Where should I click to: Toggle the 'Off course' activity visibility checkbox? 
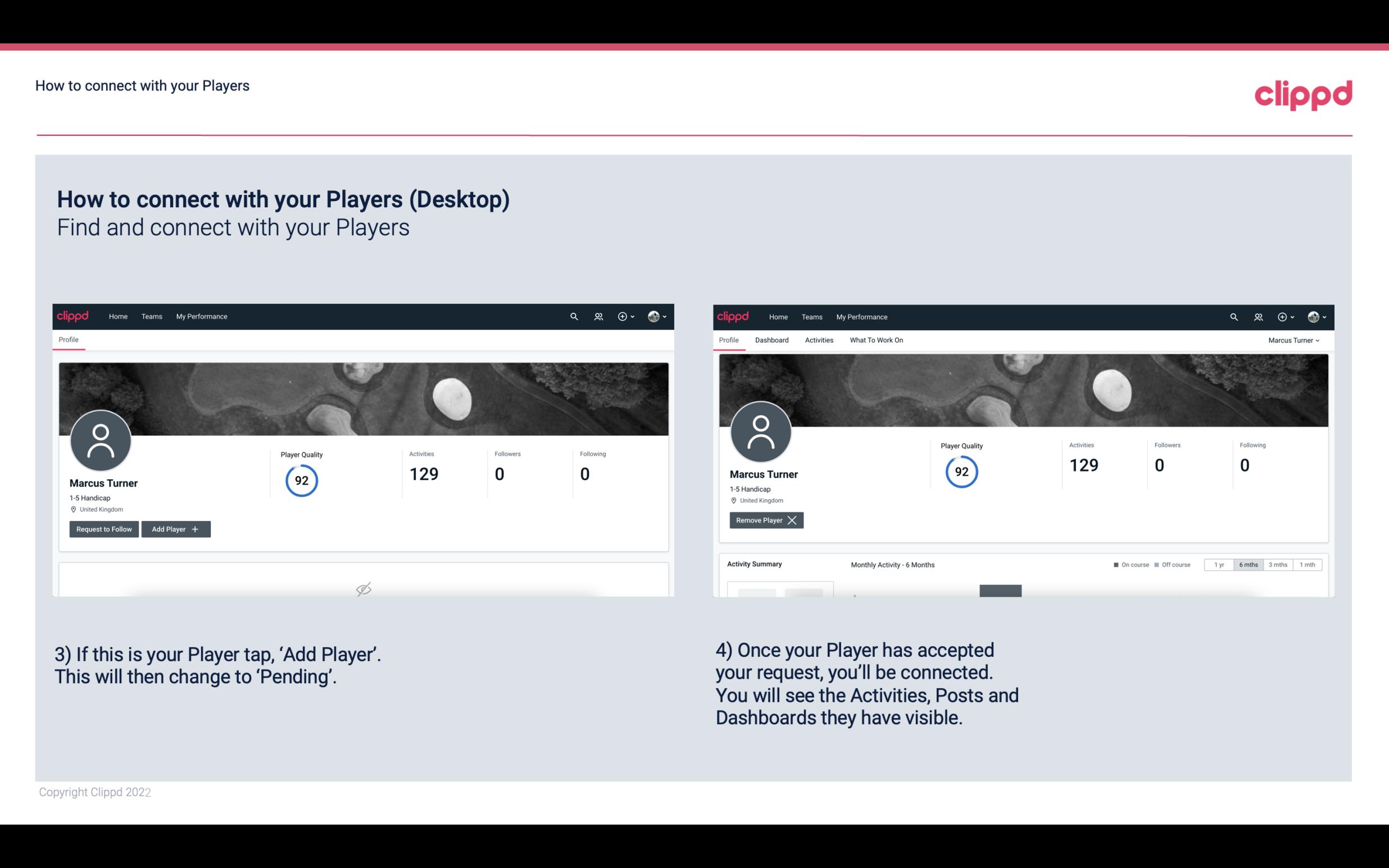coord(1155,564)
